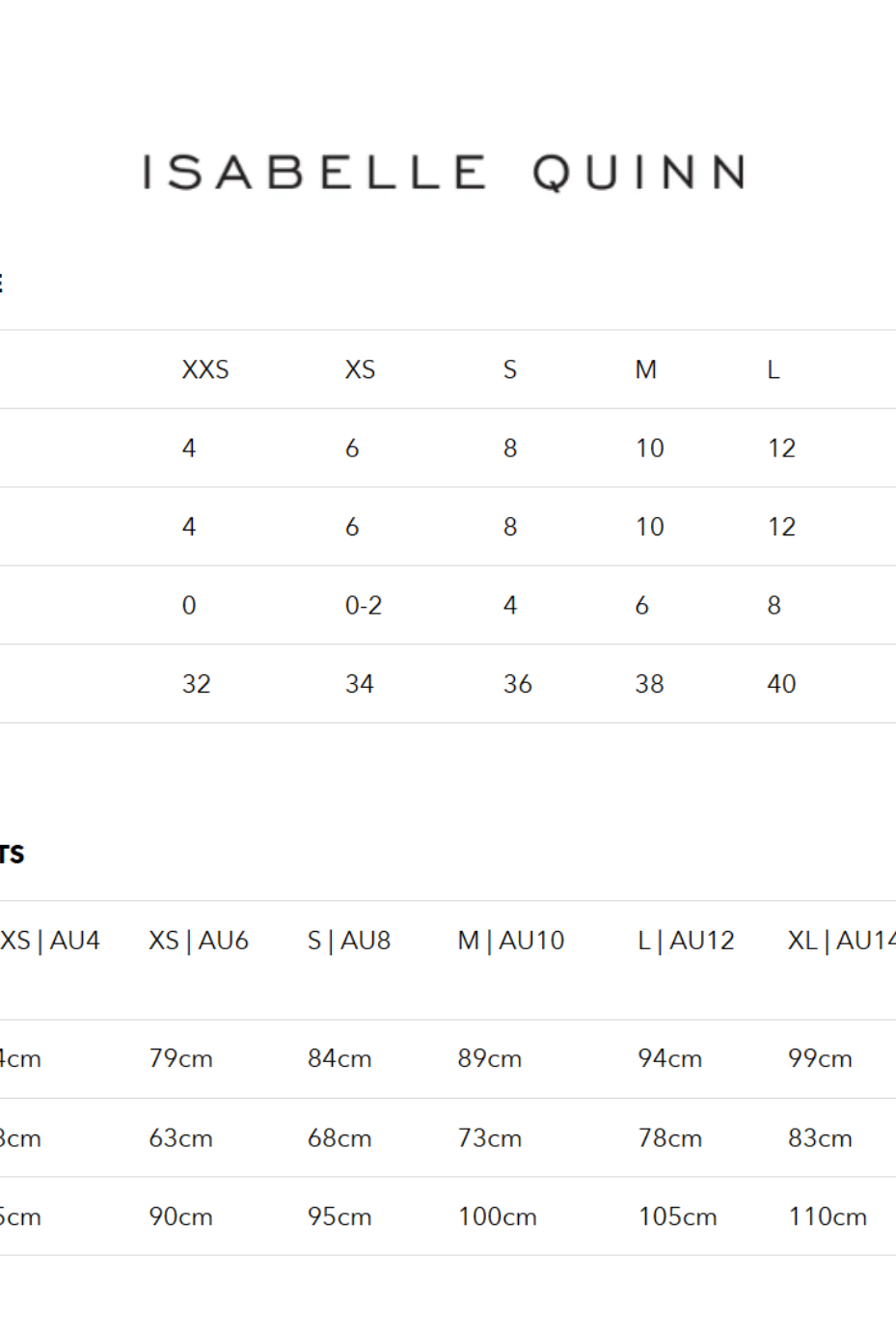Viewport: 896px width, 1339px height.
Task: Click the 79cm measurement
Action: point(180,1058)
